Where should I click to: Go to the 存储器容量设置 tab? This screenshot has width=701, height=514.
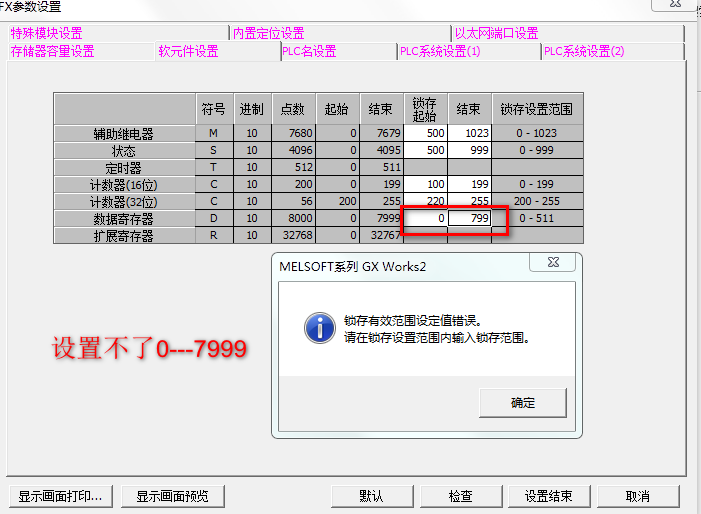[53, 51]
